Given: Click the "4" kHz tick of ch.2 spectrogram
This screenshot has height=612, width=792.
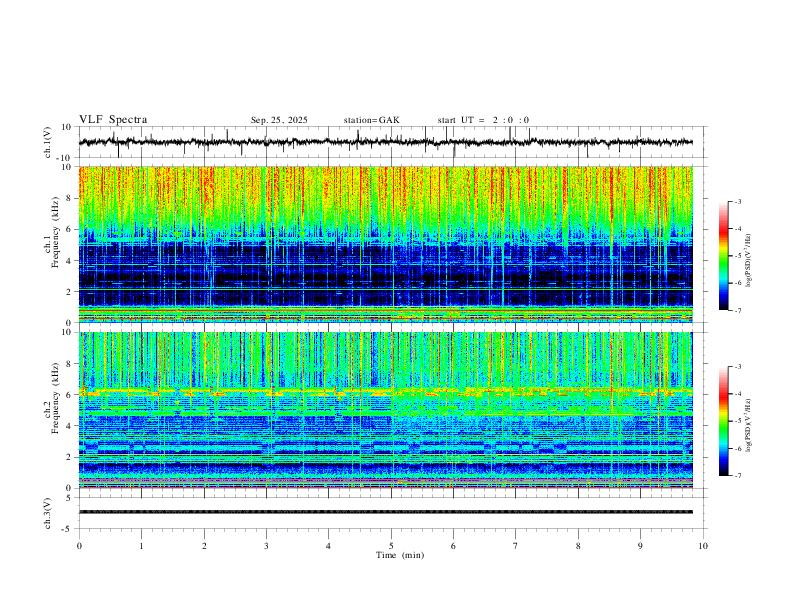Looking at the screenshot, I should [69, 426].
